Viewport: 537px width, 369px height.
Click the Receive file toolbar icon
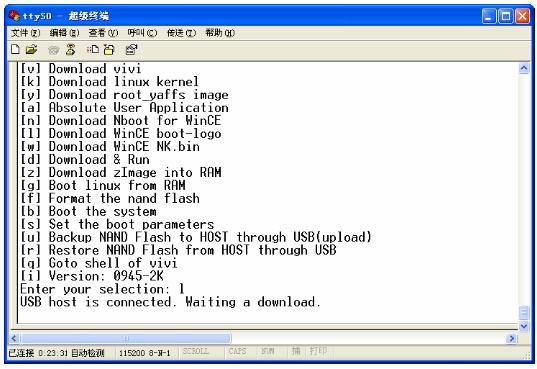(x=109, y=49)
